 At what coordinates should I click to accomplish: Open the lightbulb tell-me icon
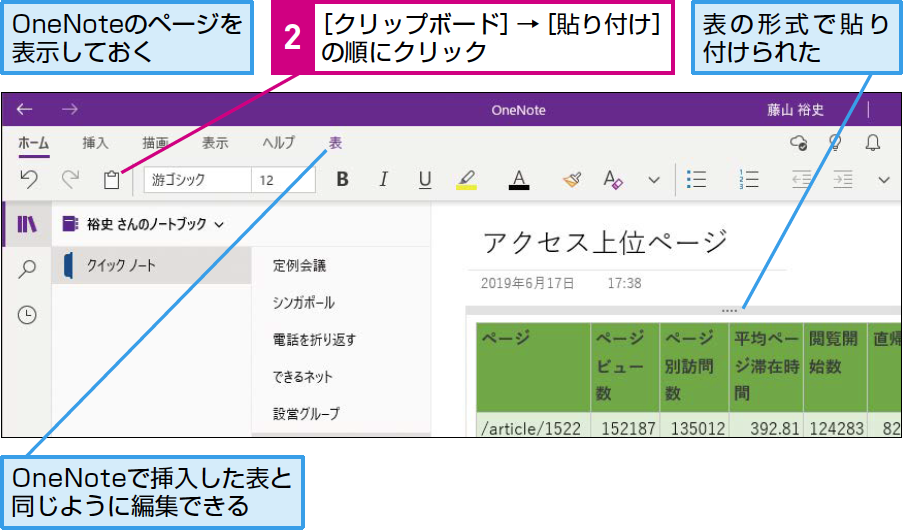click(x=835, y=143)
